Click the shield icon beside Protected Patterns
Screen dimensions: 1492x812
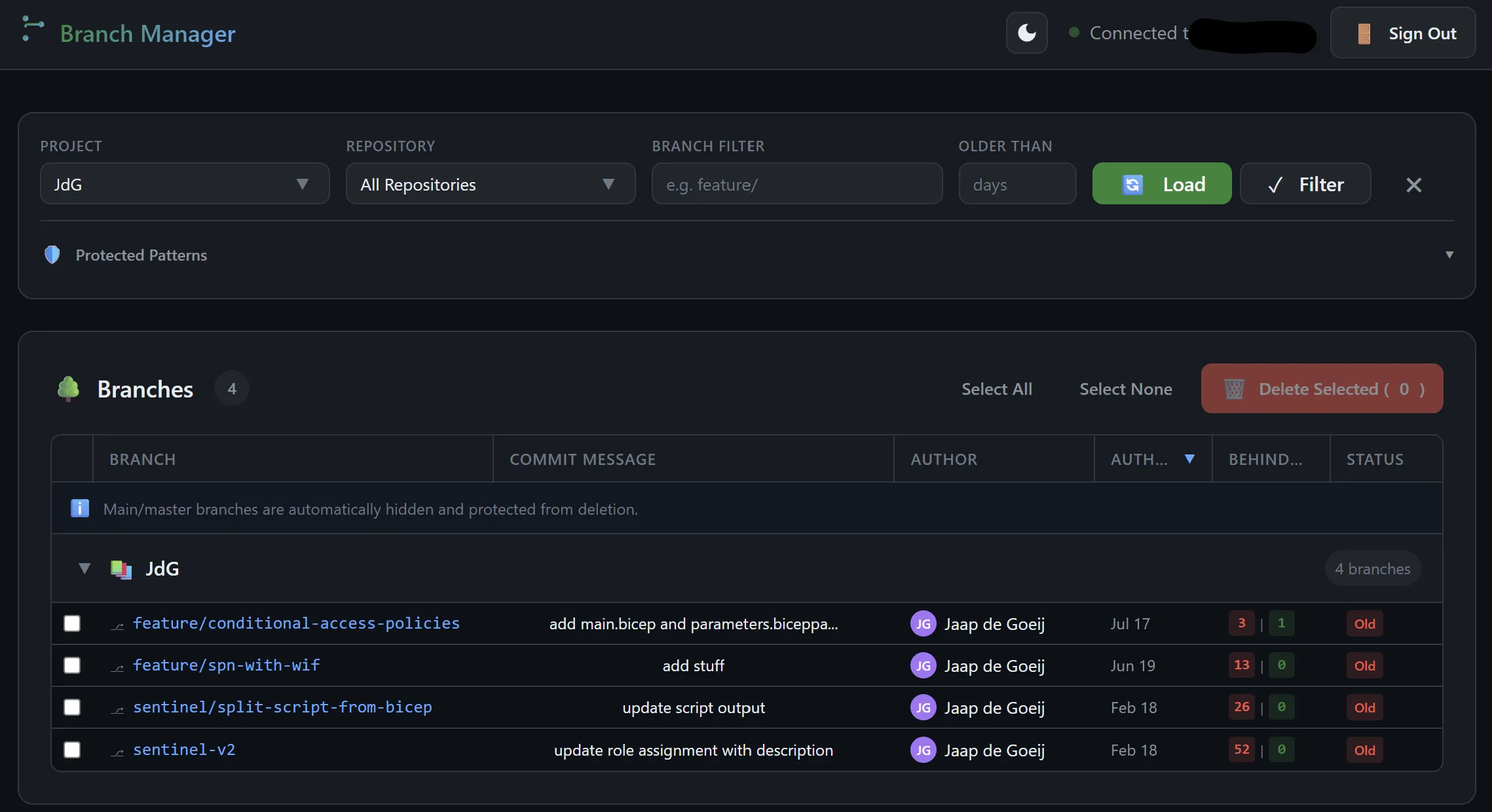click(52, 255)
